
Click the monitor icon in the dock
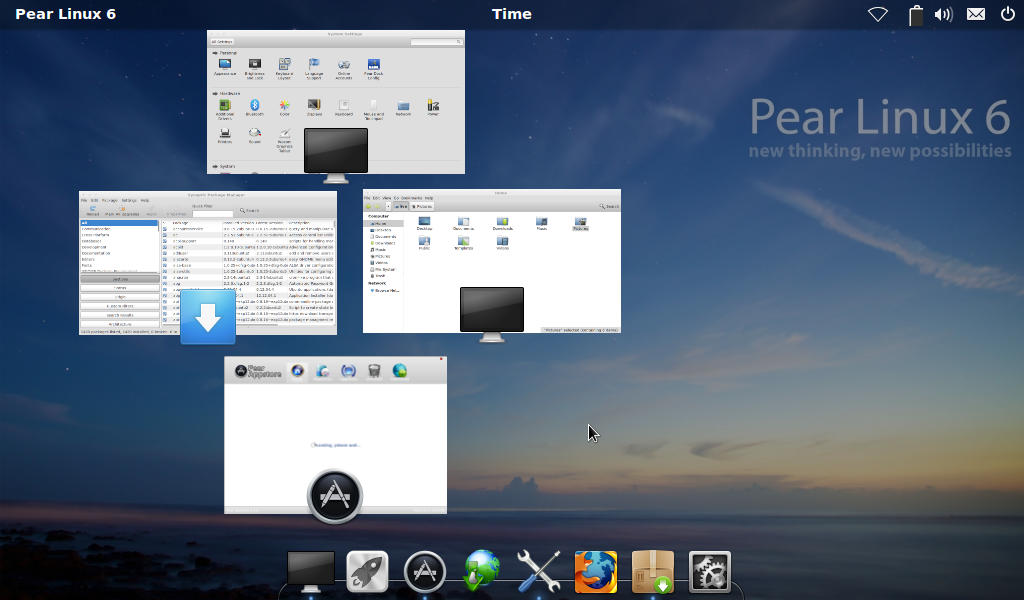coord(311,571)
